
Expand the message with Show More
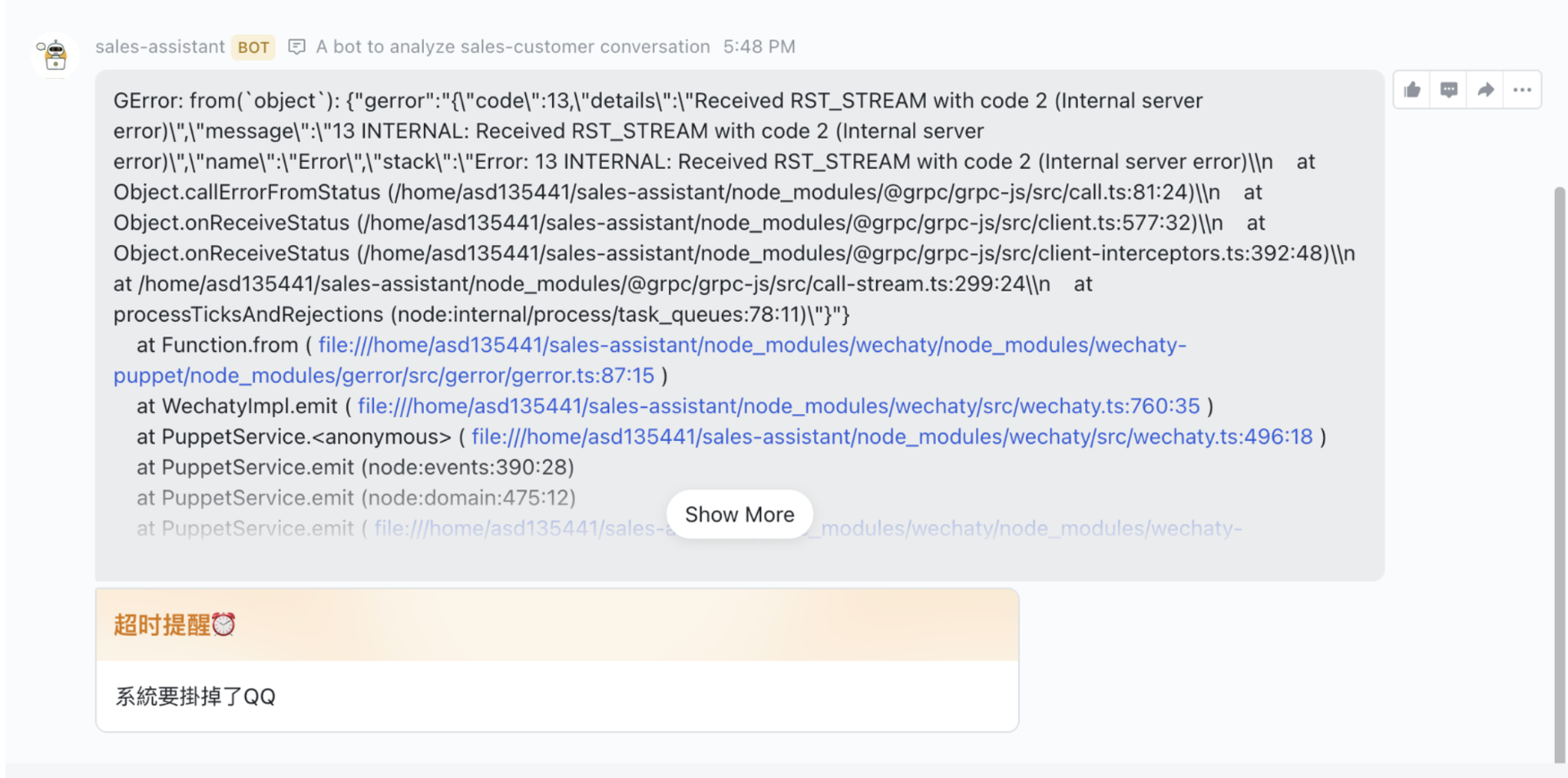(x=739, y=514)
